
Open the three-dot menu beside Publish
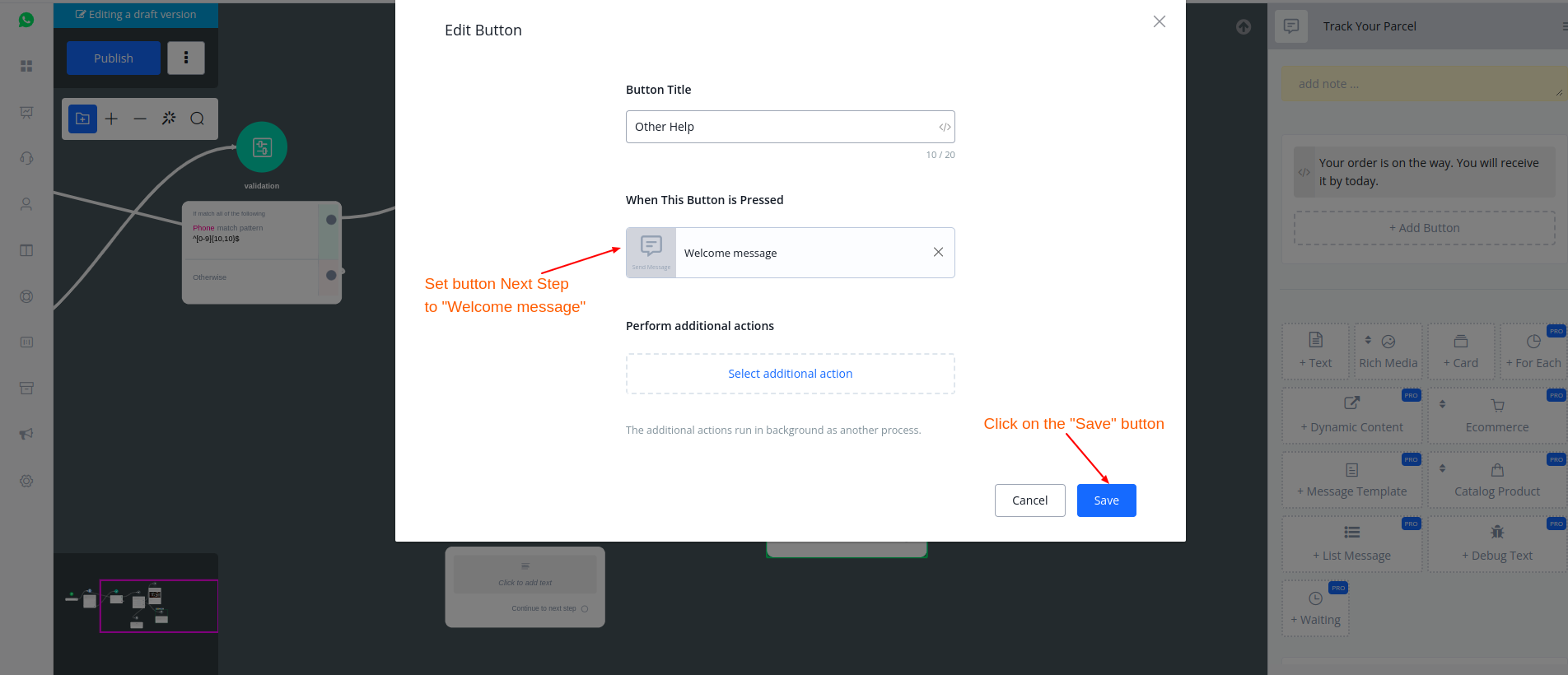[x=186, y=58]
